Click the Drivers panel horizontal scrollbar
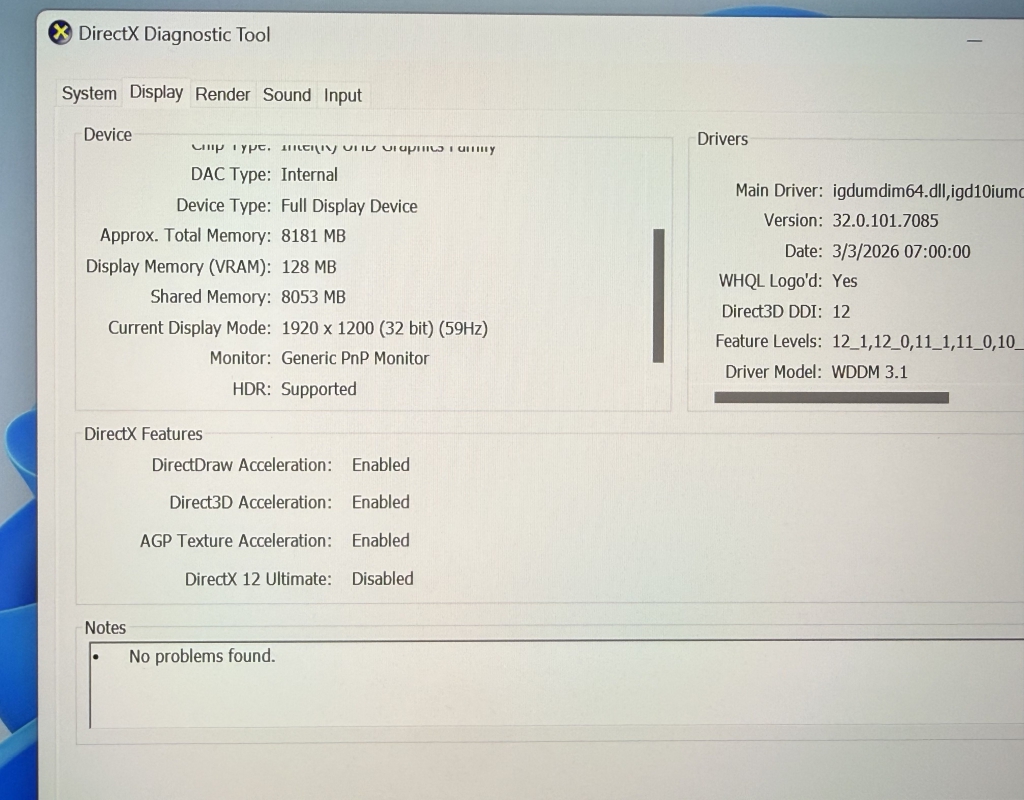Viewport: 1024px width, 800px height. pyautogui.click(x=831, y=398)
